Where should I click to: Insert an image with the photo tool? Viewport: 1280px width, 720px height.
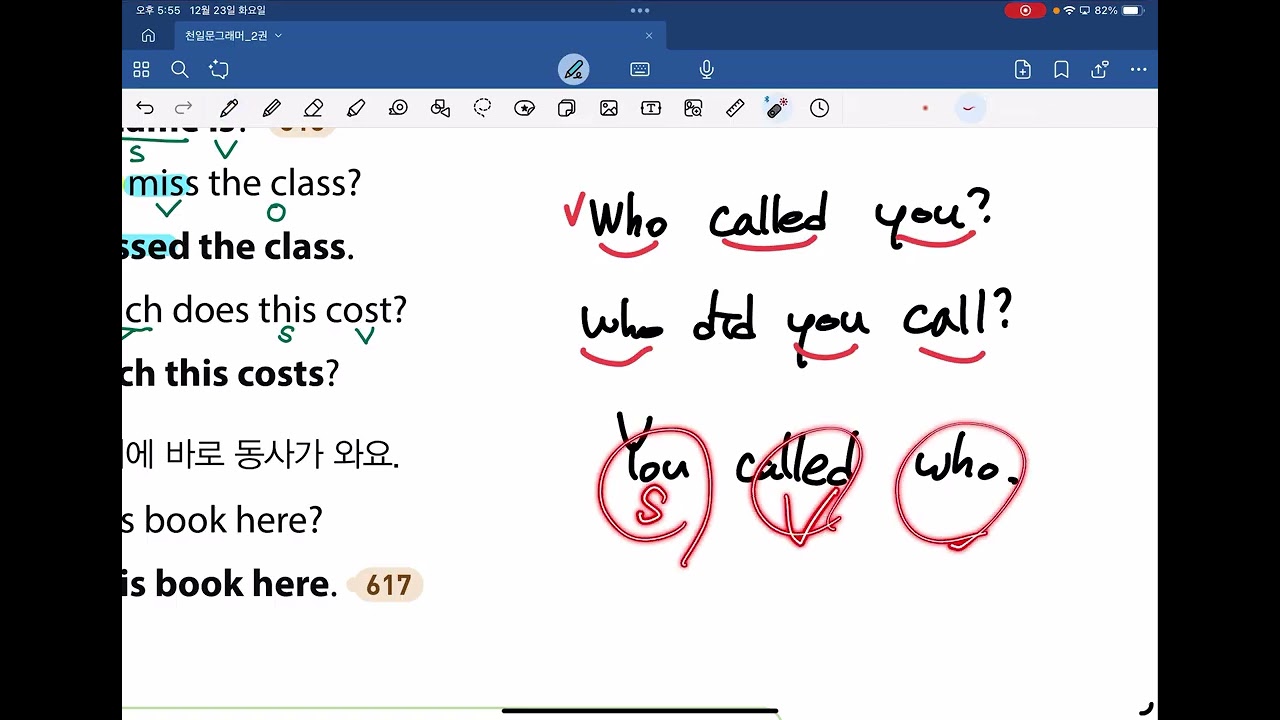(608, 108)
